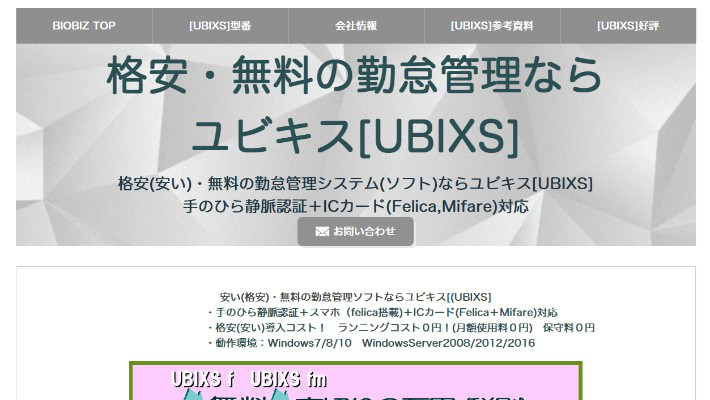Click the bullet 手のひら静脈認証+スマホ(felica搭載) line
710x400 pixels.
coord(383,313)
